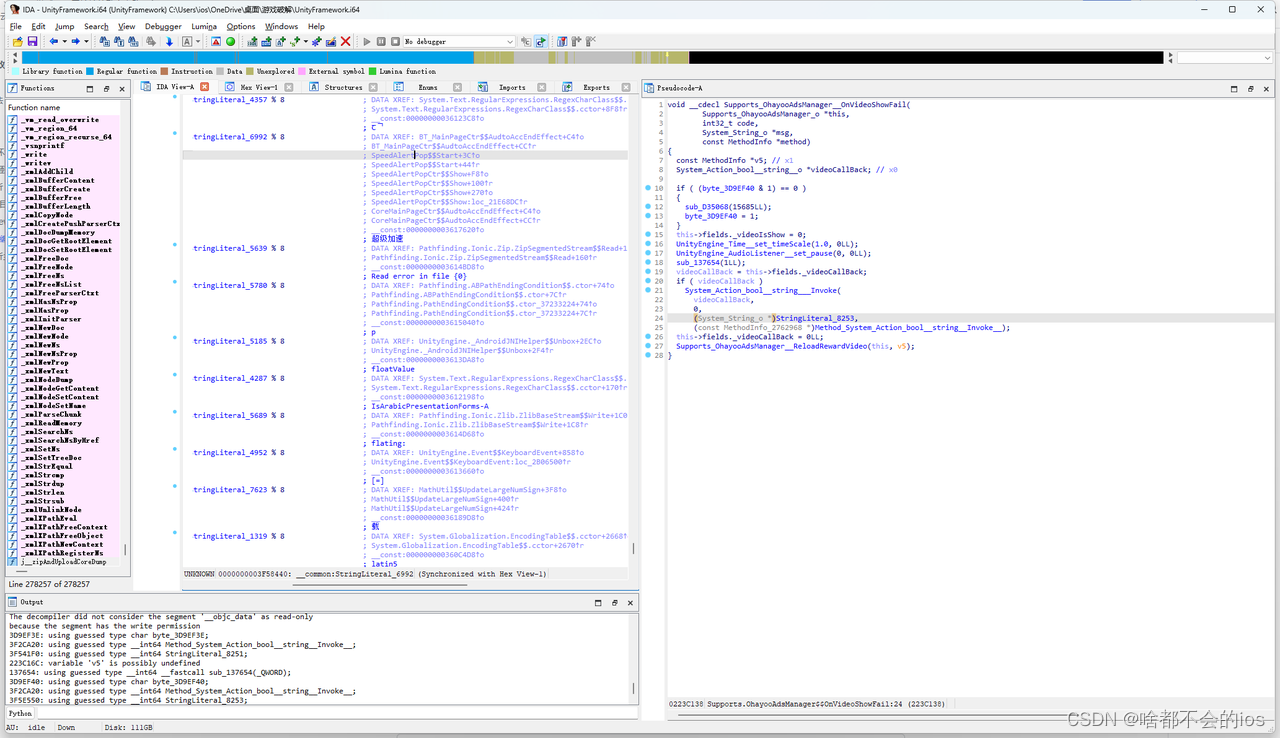Click the green circle toolbar icon
The height and width of the screenshot is (738, 1280).
[230, 41]
